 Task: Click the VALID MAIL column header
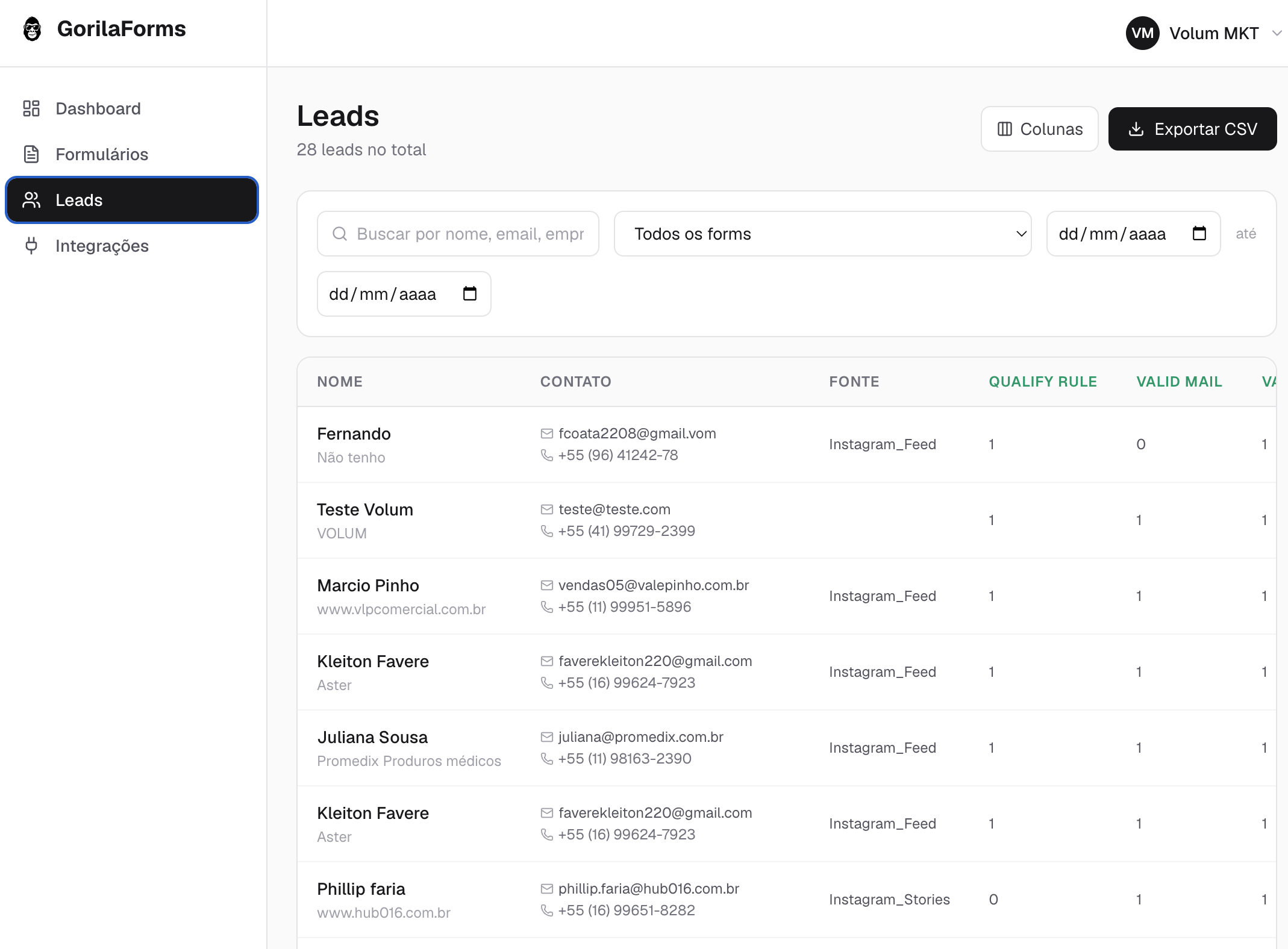[x=1179, y=382]
